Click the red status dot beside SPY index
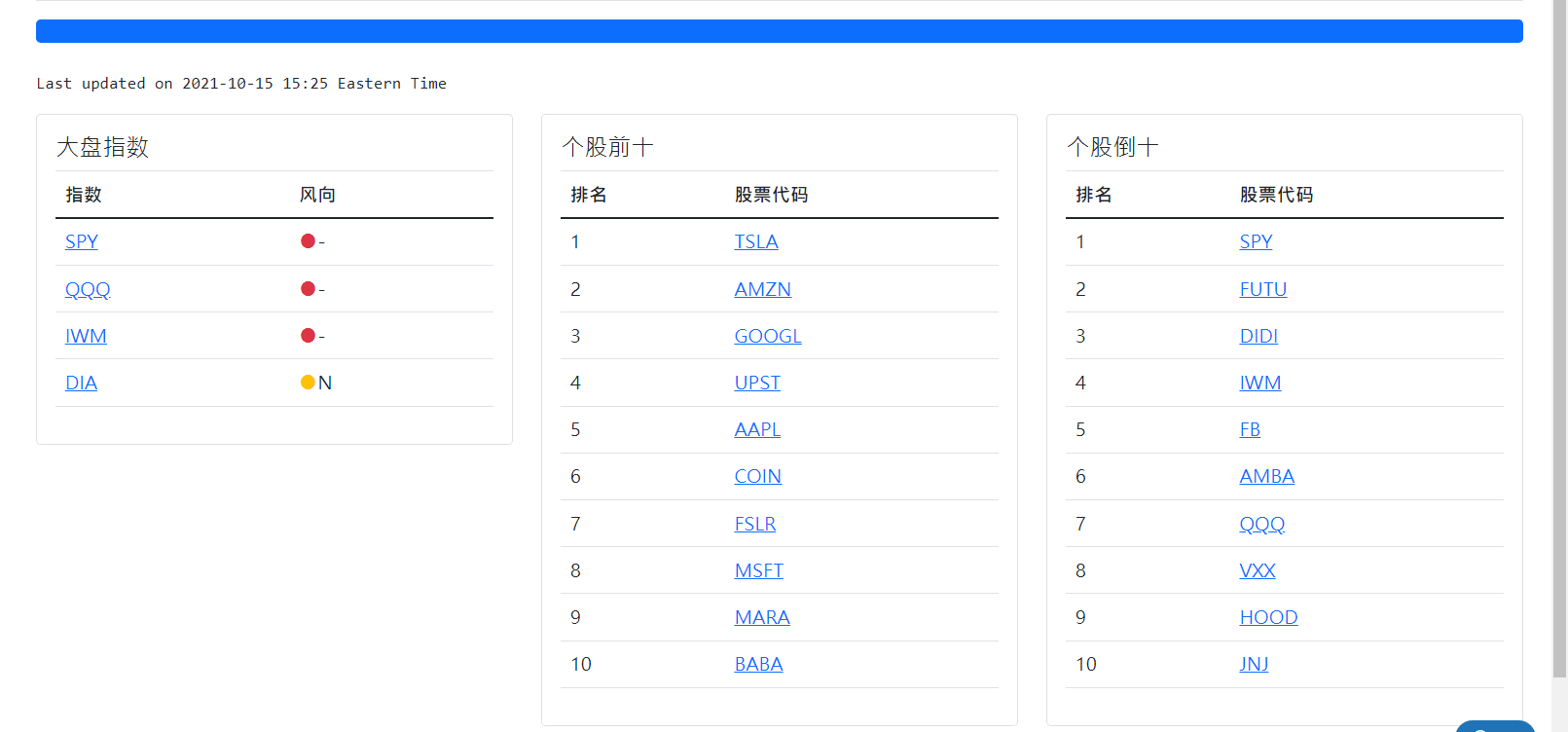The width and height of the screenshot is (1568, 732). click(308, 241)
